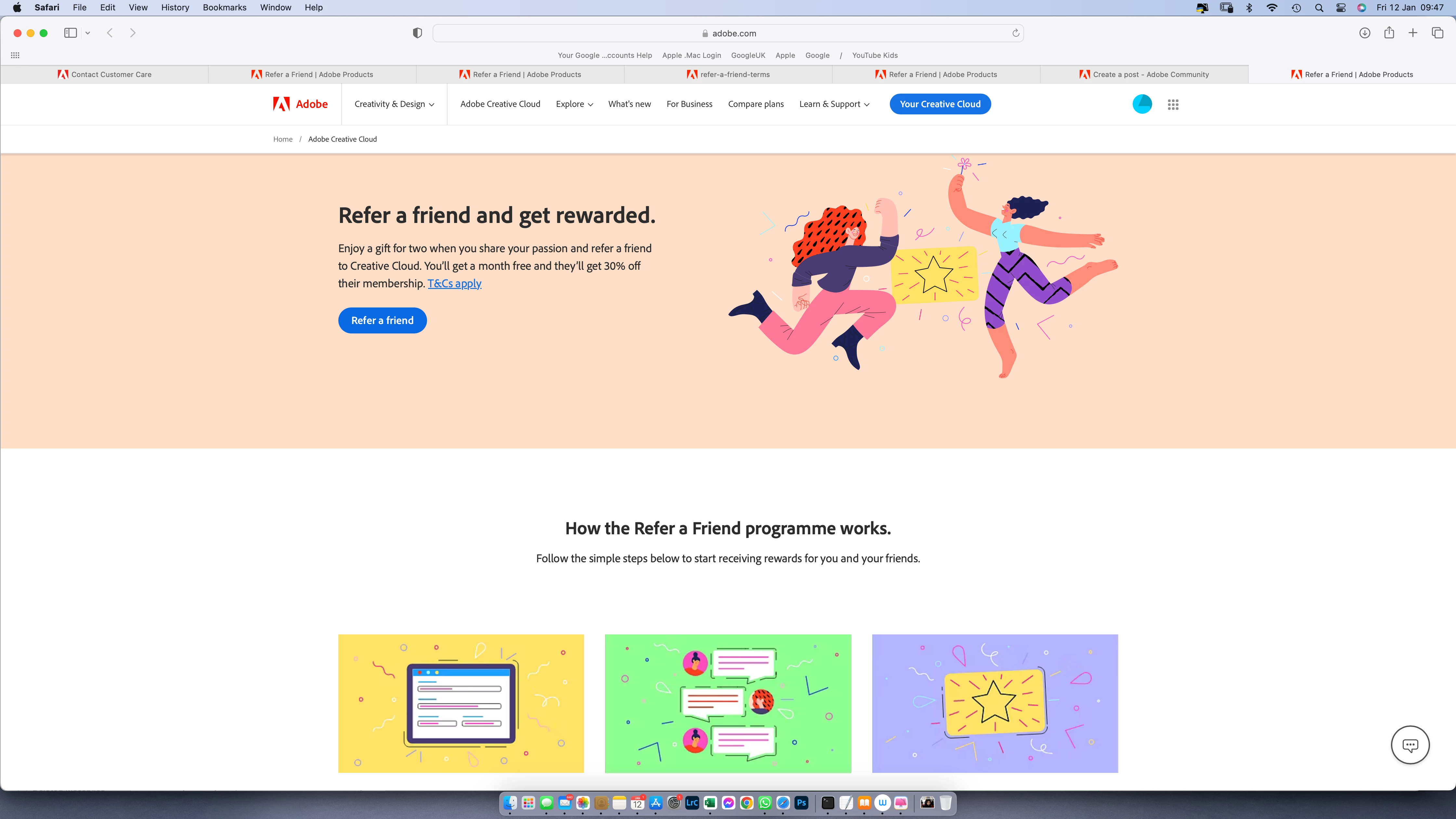Open the Adobe apps grid icon

pos(1173,105)
